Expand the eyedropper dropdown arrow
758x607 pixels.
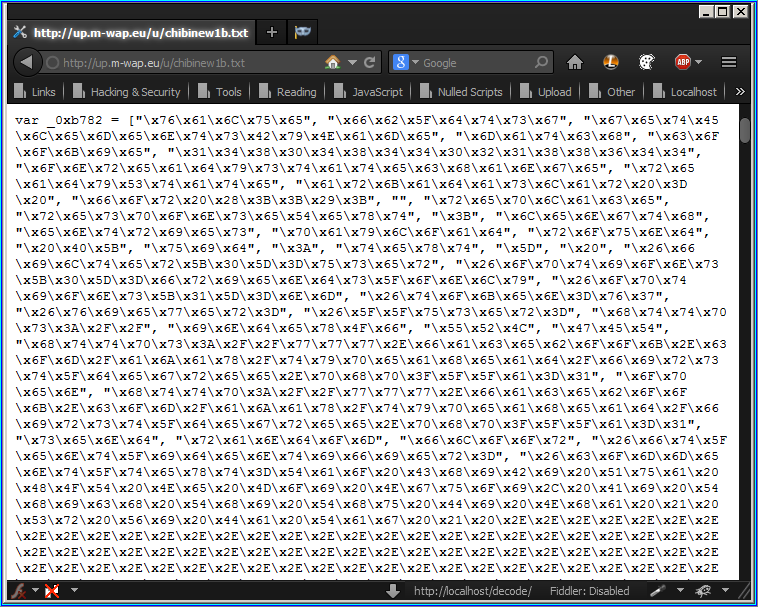680,590
